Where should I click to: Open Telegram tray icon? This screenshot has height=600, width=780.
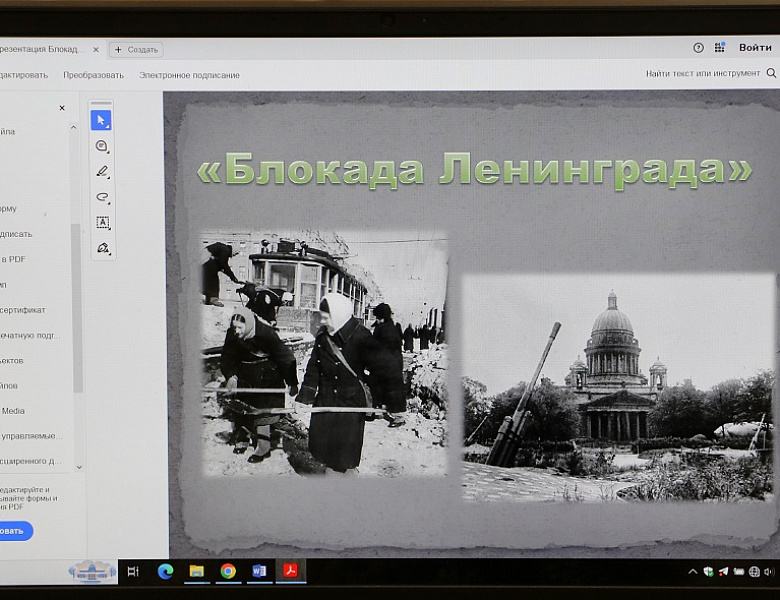(723, 572)
